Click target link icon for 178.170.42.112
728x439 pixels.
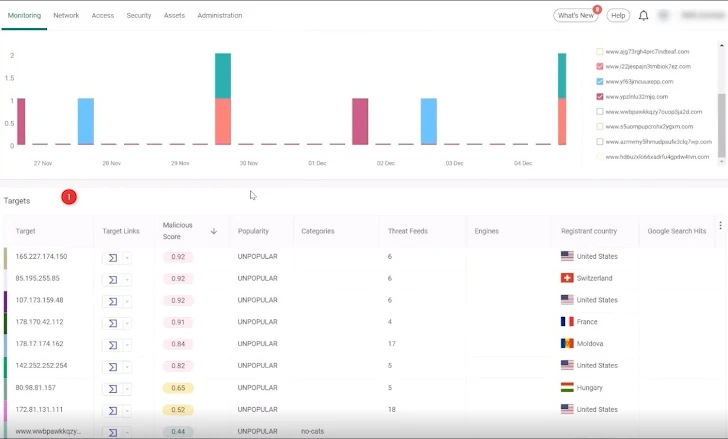click(113, 322)
